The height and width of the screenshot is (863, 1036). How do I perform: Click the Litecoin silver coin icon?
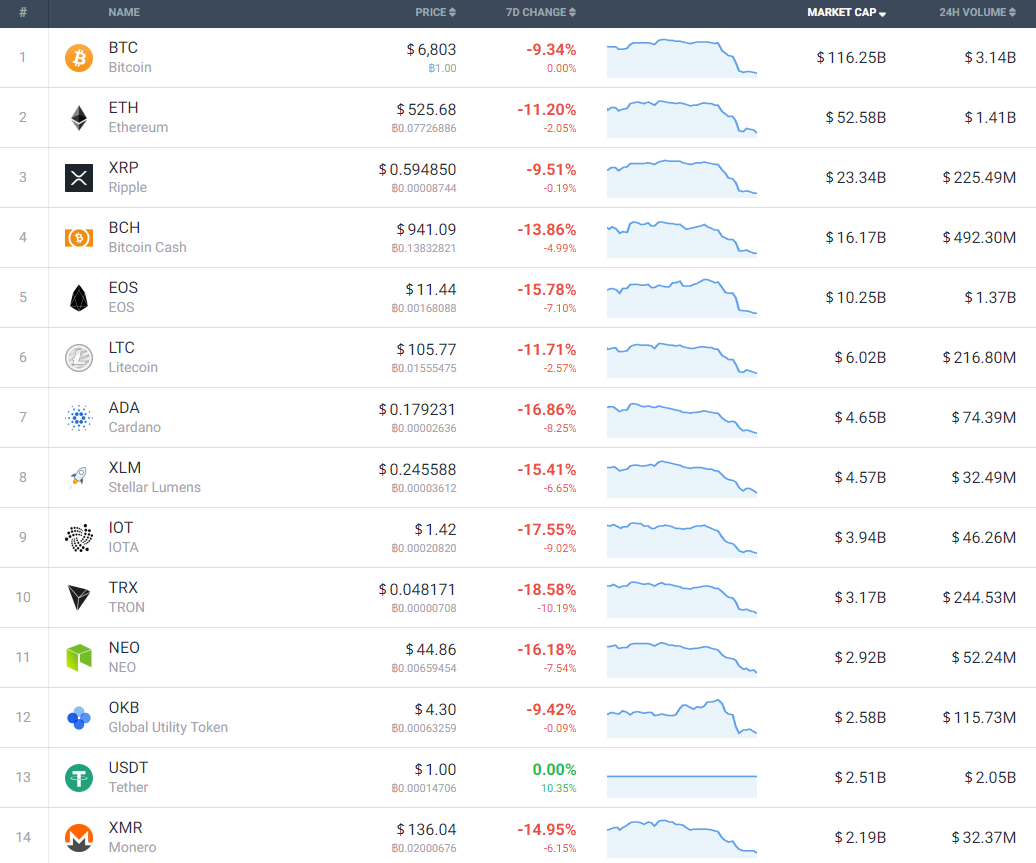[79, 357]
